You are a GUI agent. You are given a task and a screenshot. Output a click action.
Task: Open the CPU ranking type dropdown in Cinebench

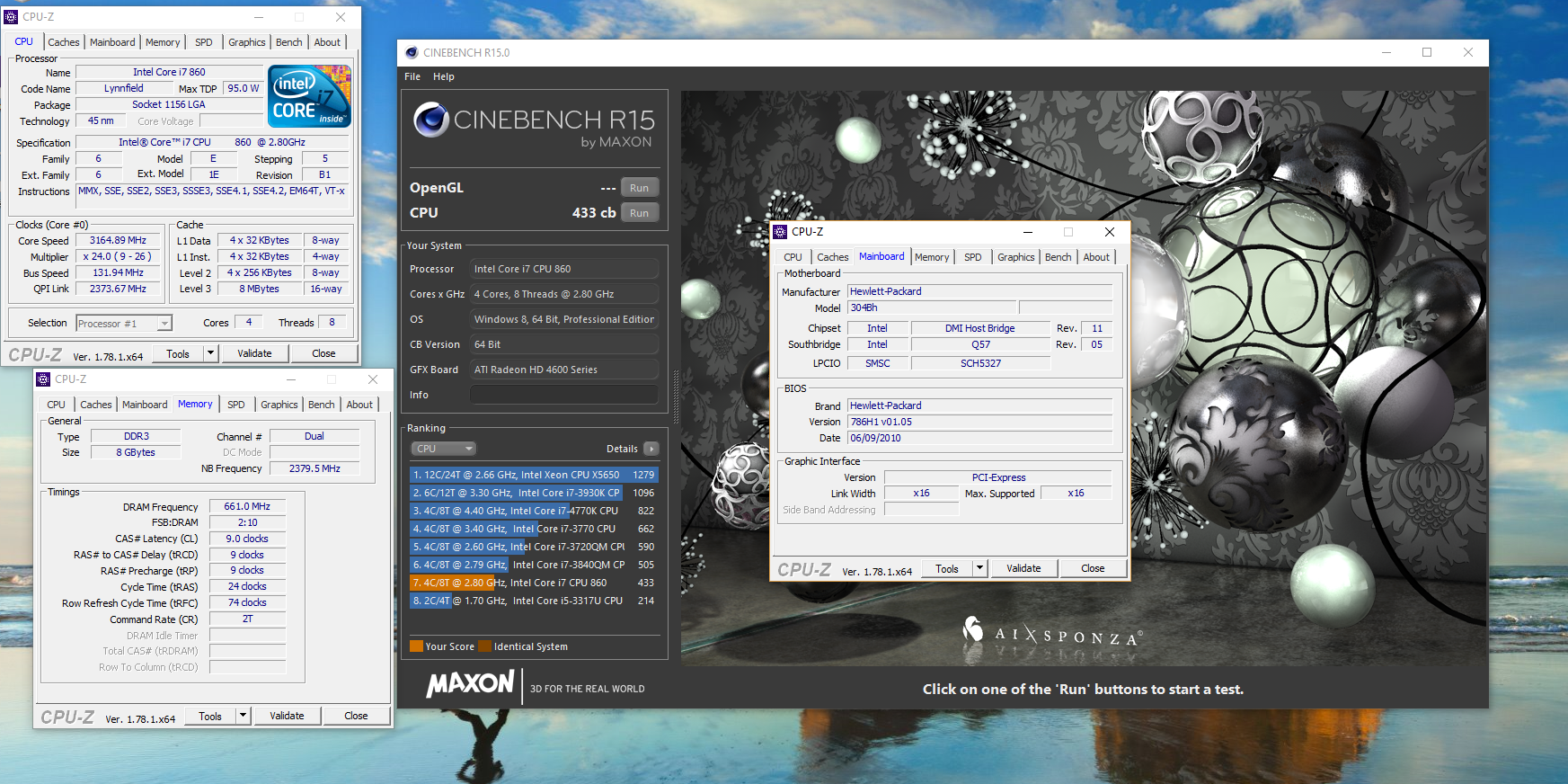click(444, 449)
